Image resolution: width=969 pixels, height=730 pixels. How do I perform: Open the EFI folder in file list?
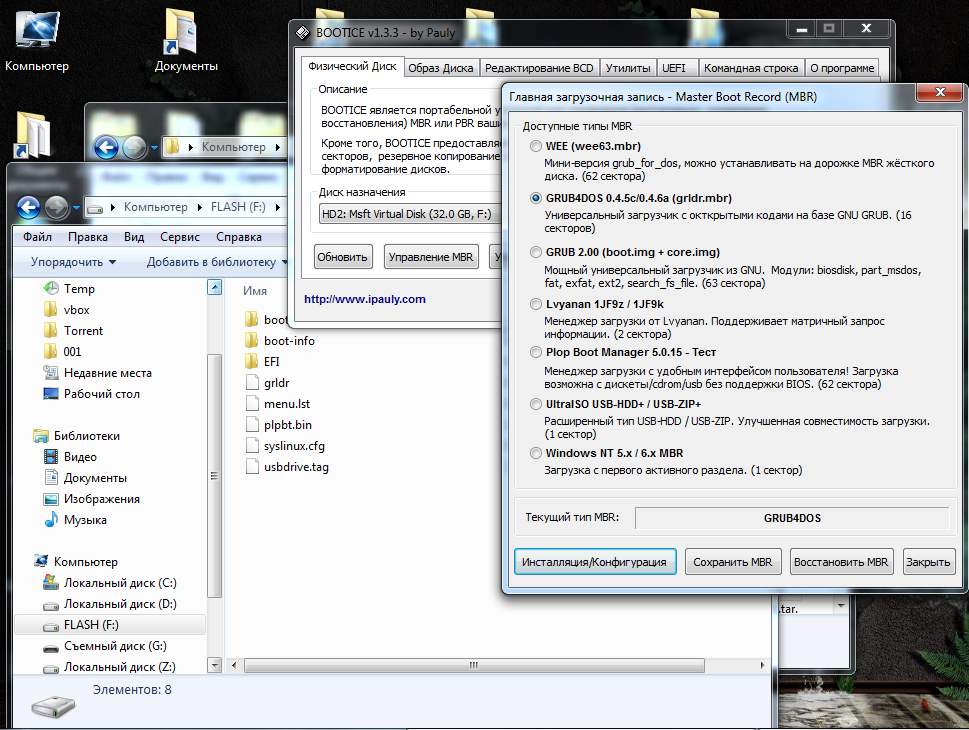[x=271, y=361]
